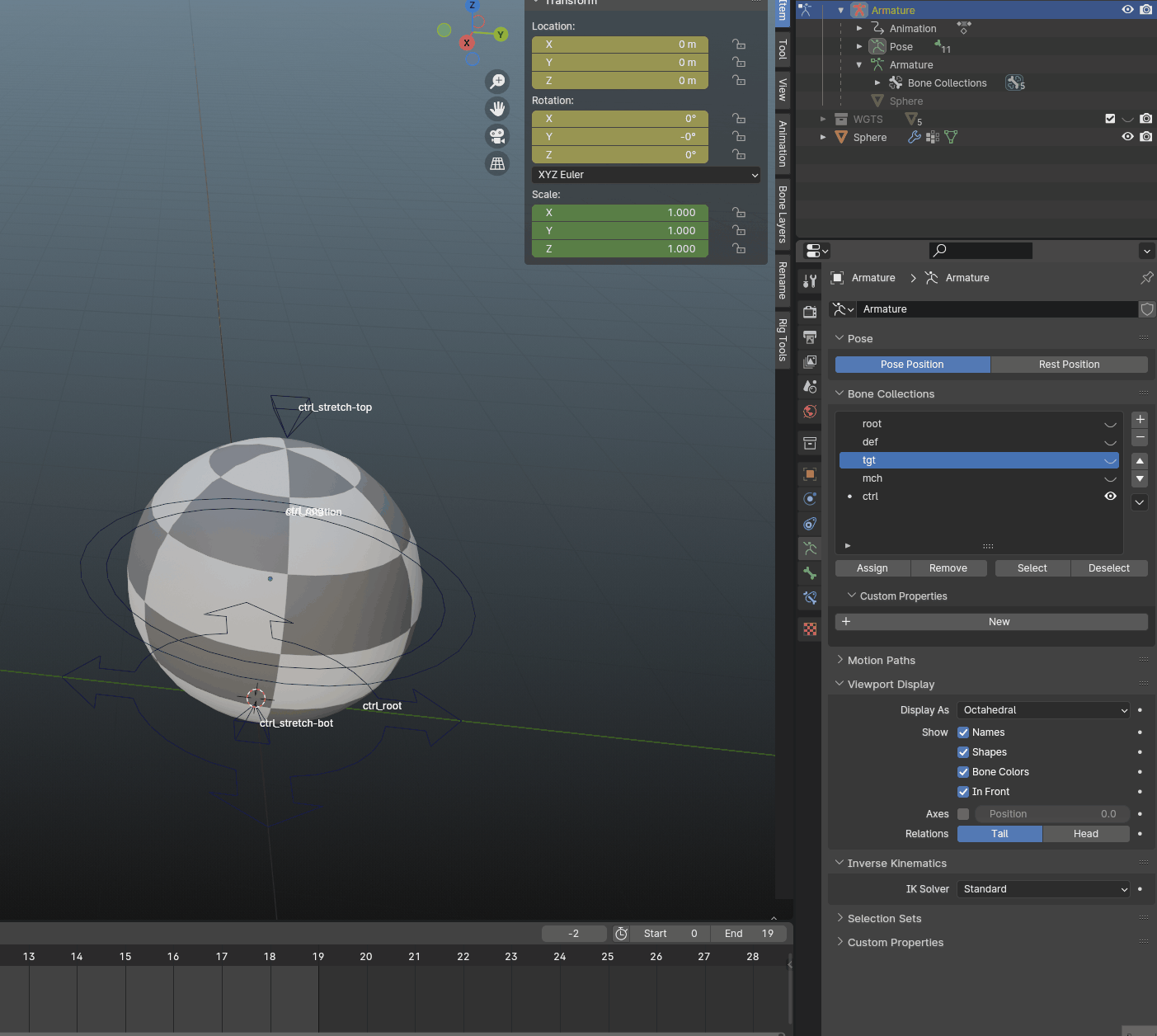Uncheck the Bone Colors checkbox
Screen dimensions: 1157x1036
coord(962,772)
